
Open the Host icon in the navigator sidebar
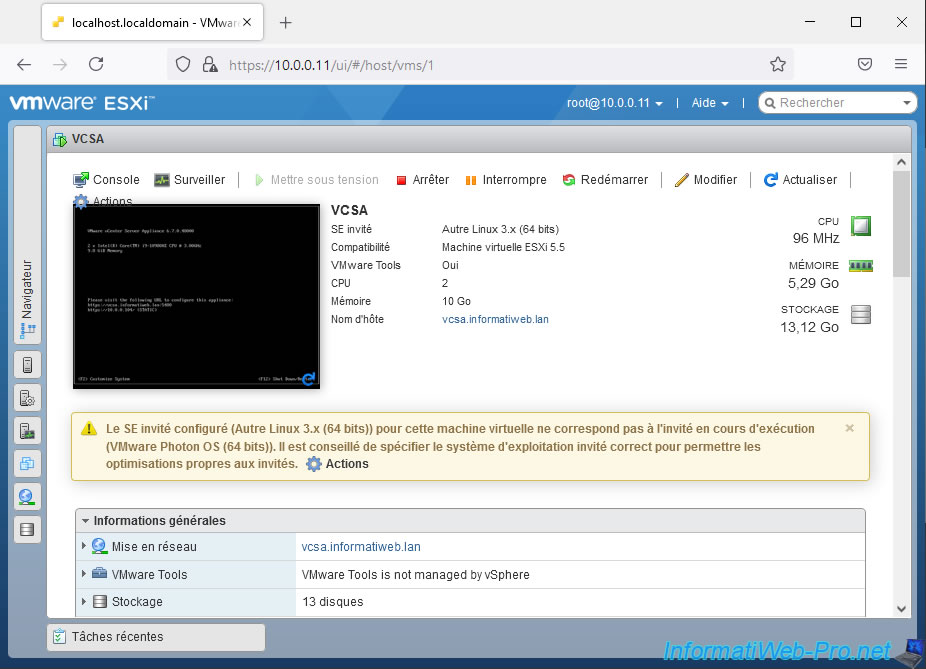pos(27,365)
